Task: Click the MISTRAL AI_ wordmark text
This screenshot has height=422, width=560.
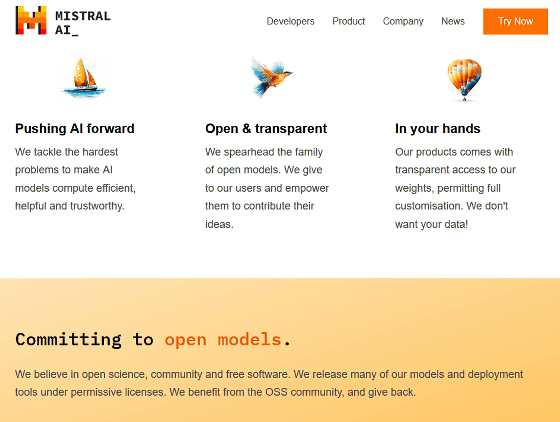Action: pyautogui.click(x=83, y=23)
